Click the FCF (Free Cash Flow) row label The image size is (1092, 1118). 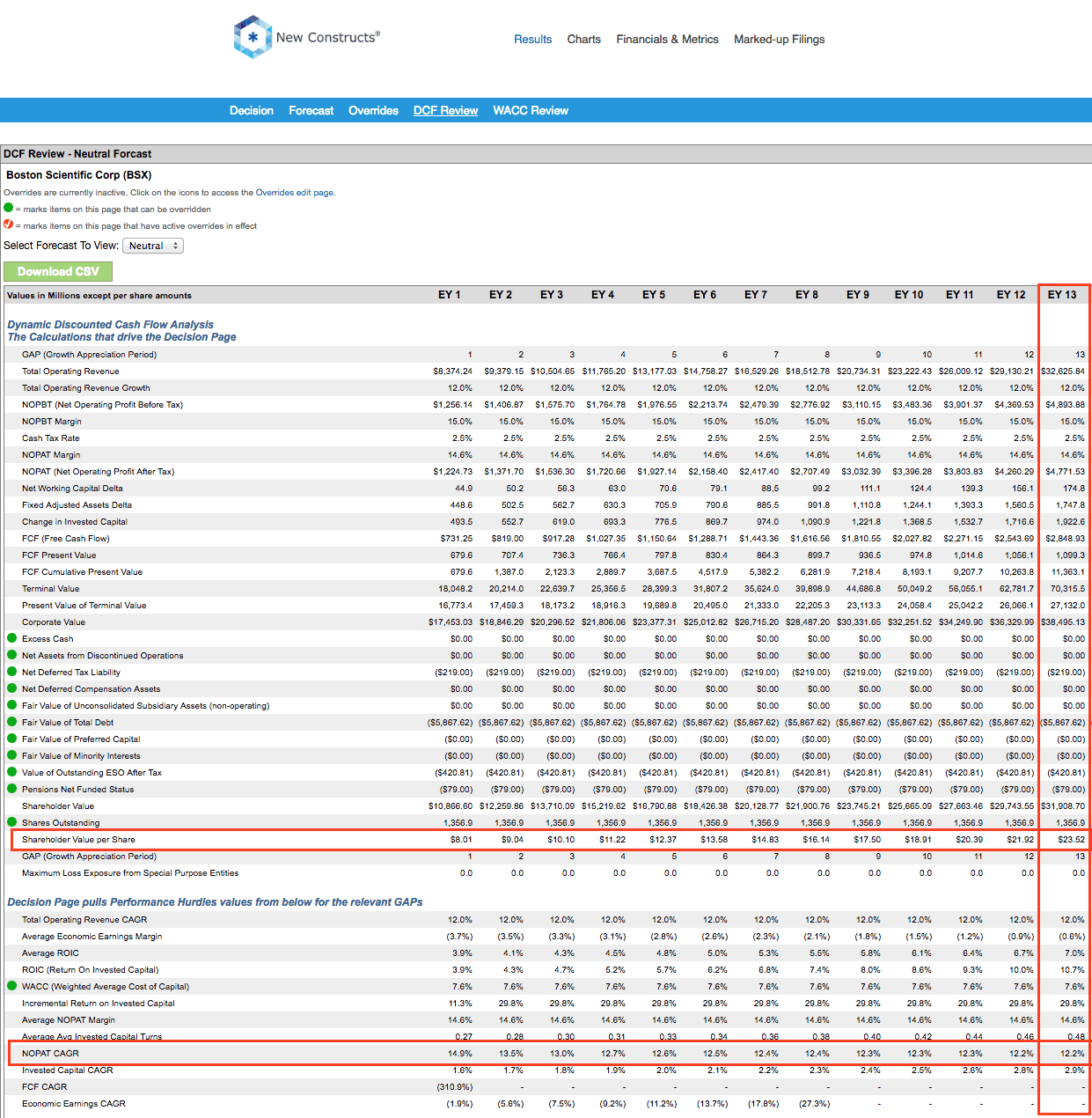(66, 538)
